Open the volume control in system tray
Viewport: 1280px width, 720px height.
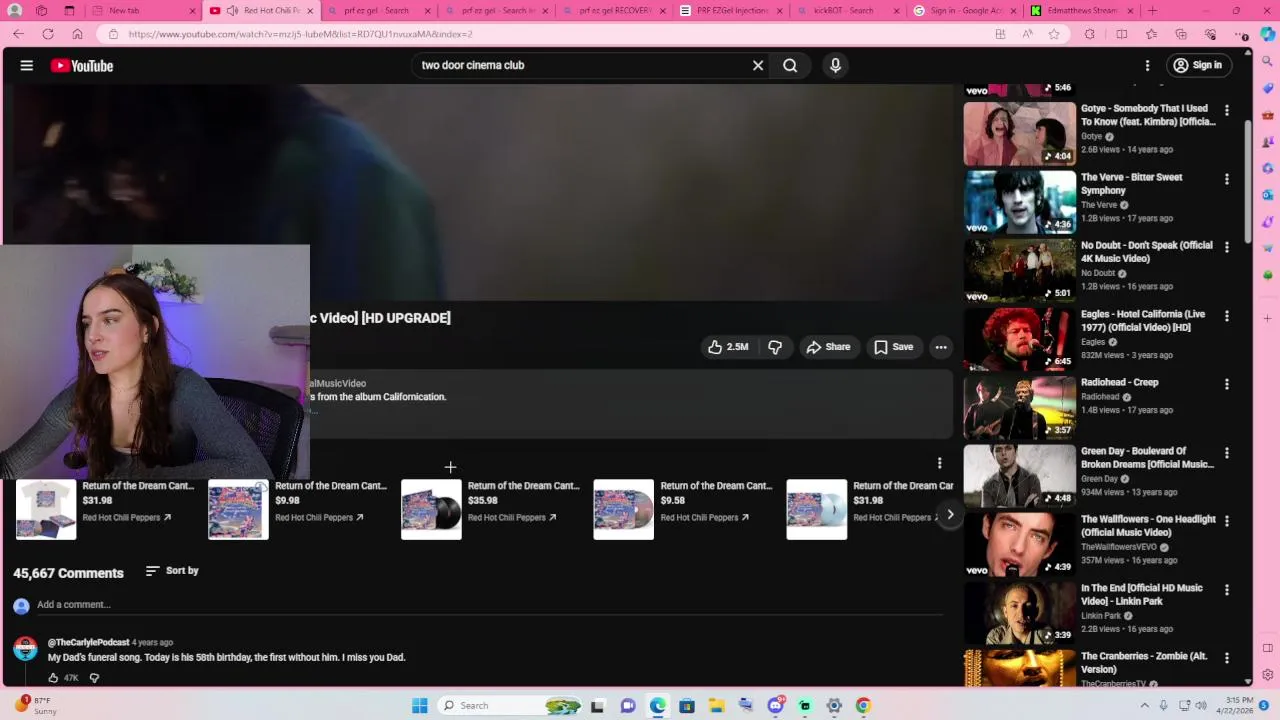pyautogui.click(x=1201, y=706)
